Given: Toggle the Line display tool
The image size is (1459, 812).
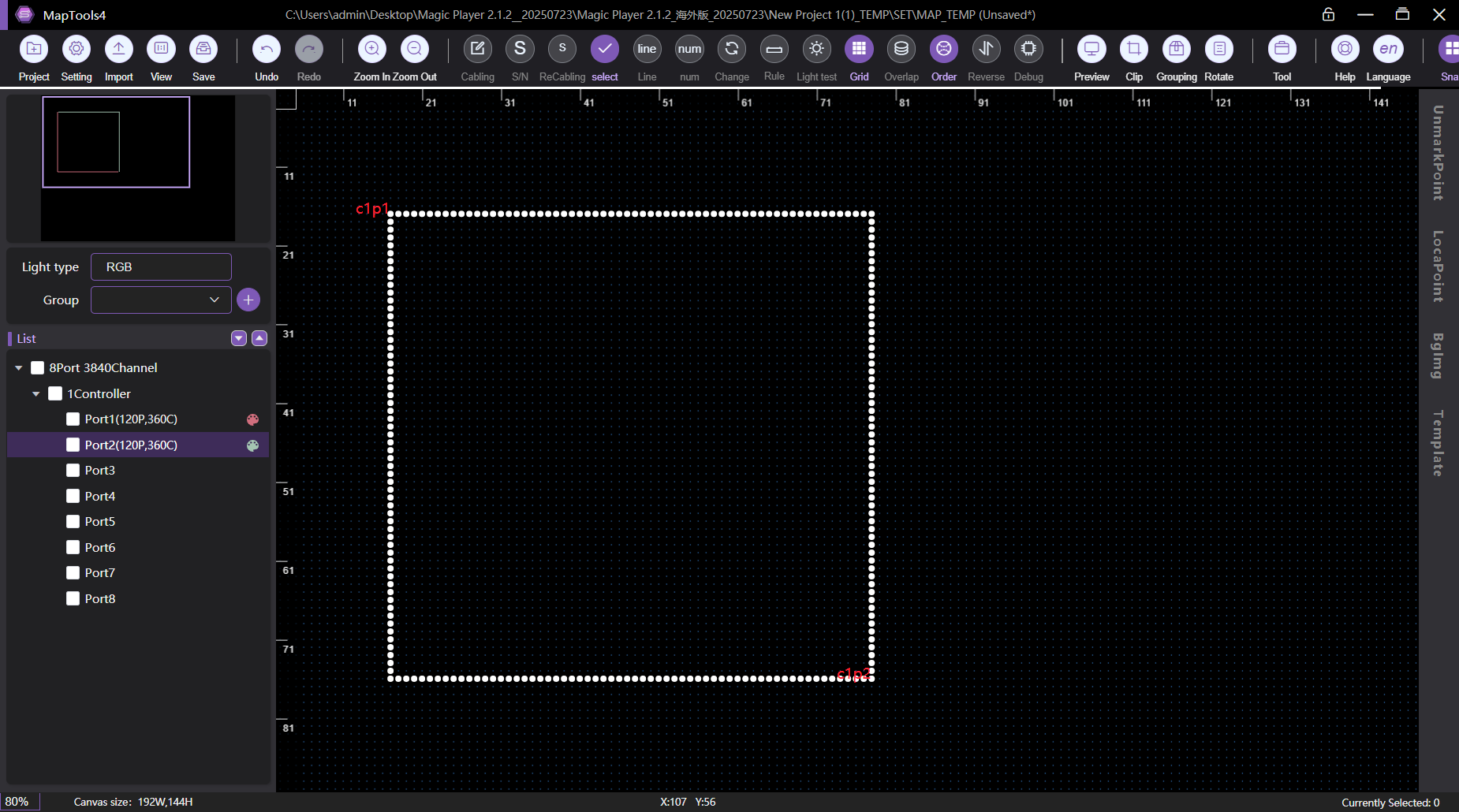Looking at the screenshot, I should click(647, 49).
